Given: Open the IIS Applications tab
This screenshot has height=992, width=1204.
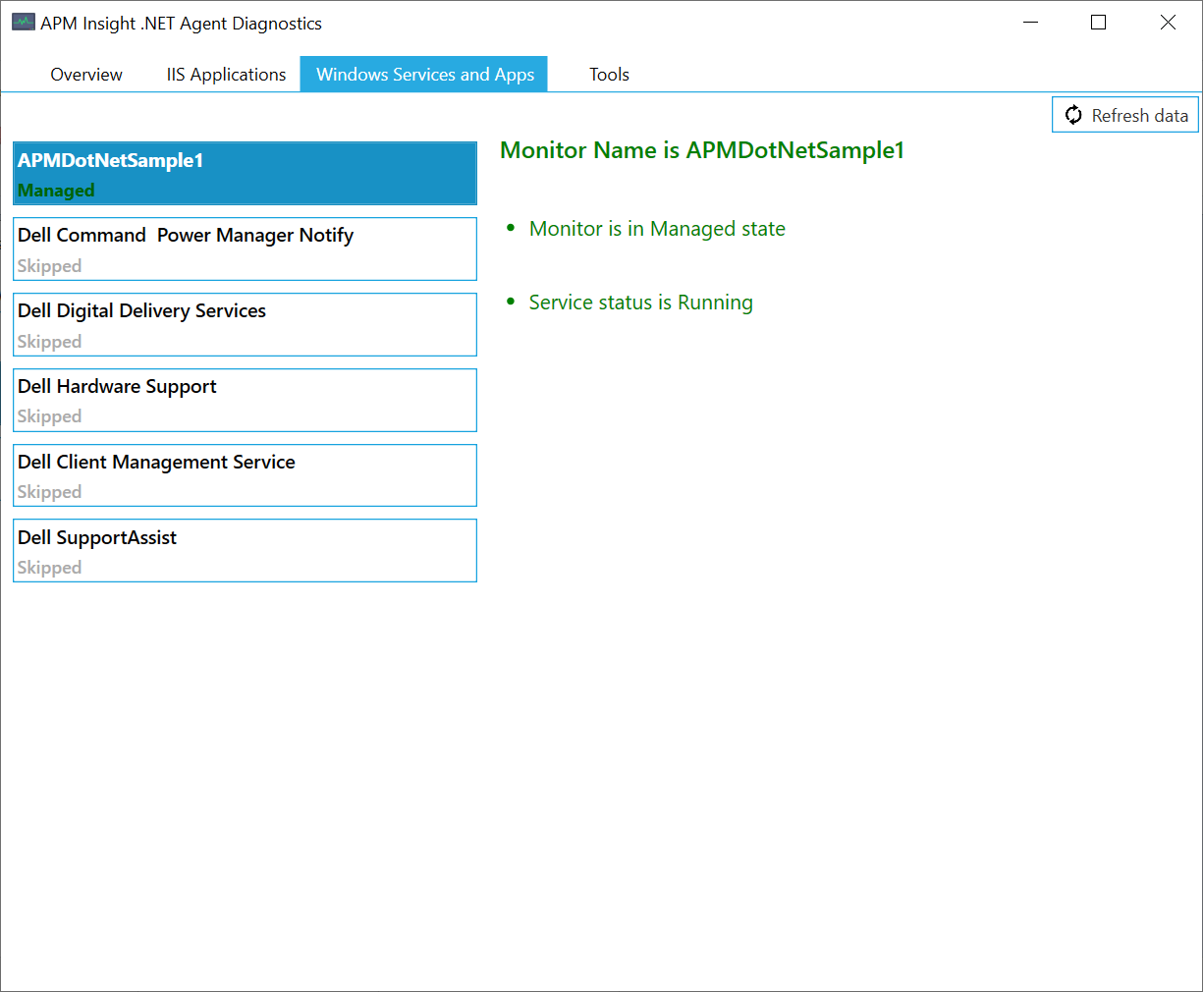Looking at the screenshot, I should click(x=225, y=74).
